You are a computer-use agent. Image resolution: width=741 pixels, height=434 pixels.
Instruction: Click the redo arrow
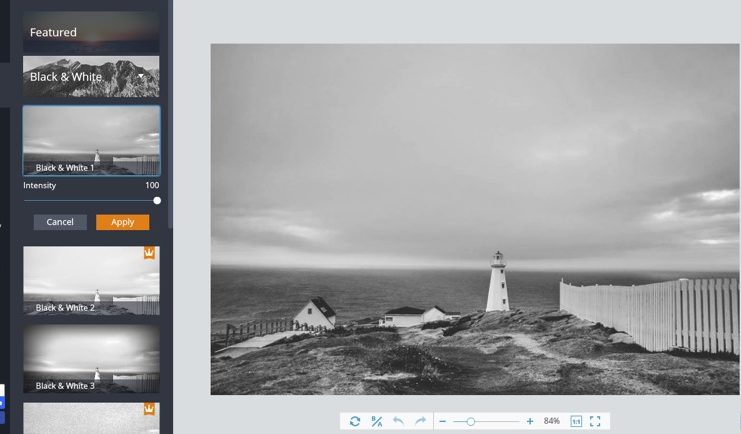(421, 422)
